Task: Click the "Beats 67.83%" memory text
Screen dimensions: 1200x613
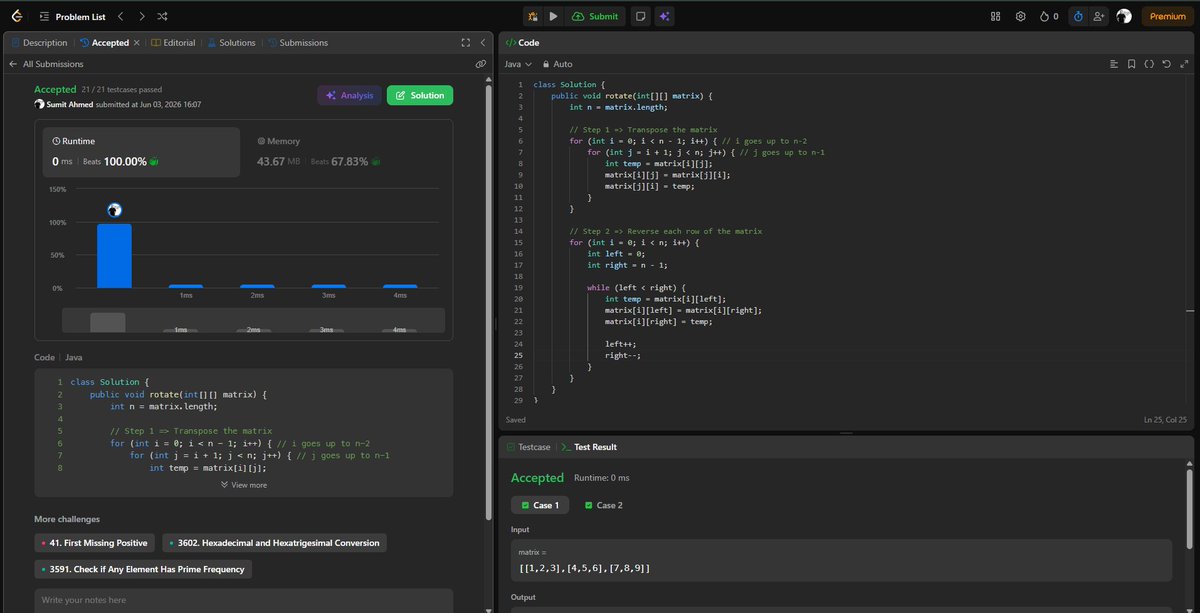Action: [341, 162]
